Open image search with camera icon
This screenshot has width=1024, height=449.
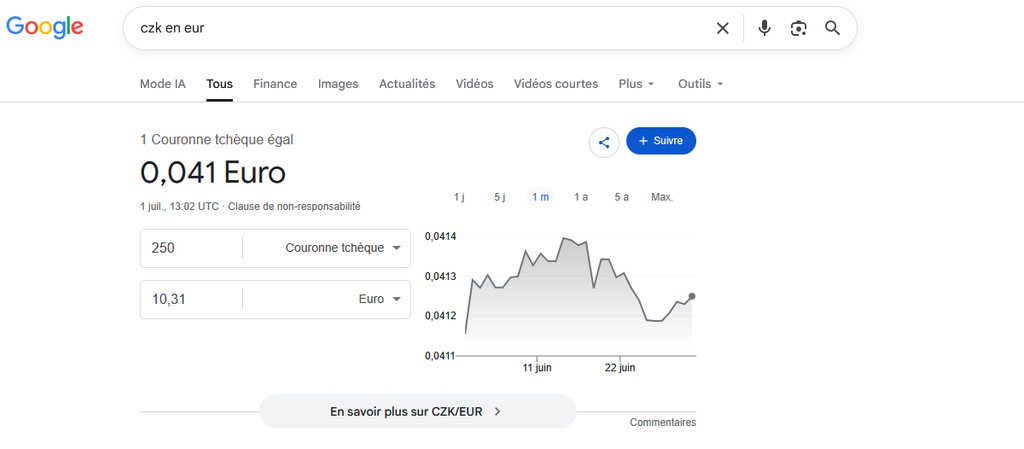coord(798,28)
